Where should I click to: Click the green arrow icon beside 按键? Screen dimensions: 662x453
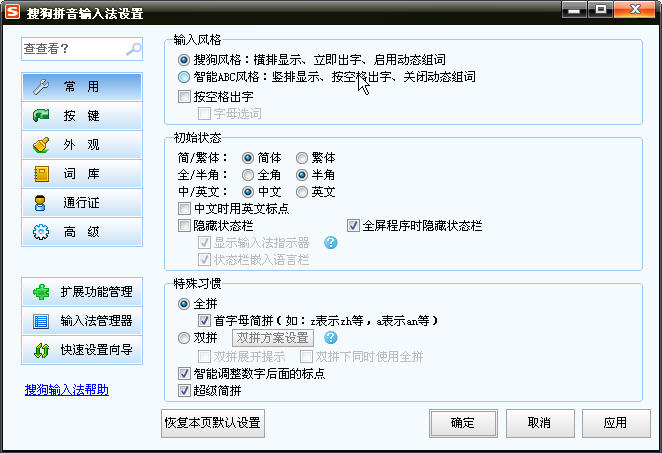tap(41, 116)
